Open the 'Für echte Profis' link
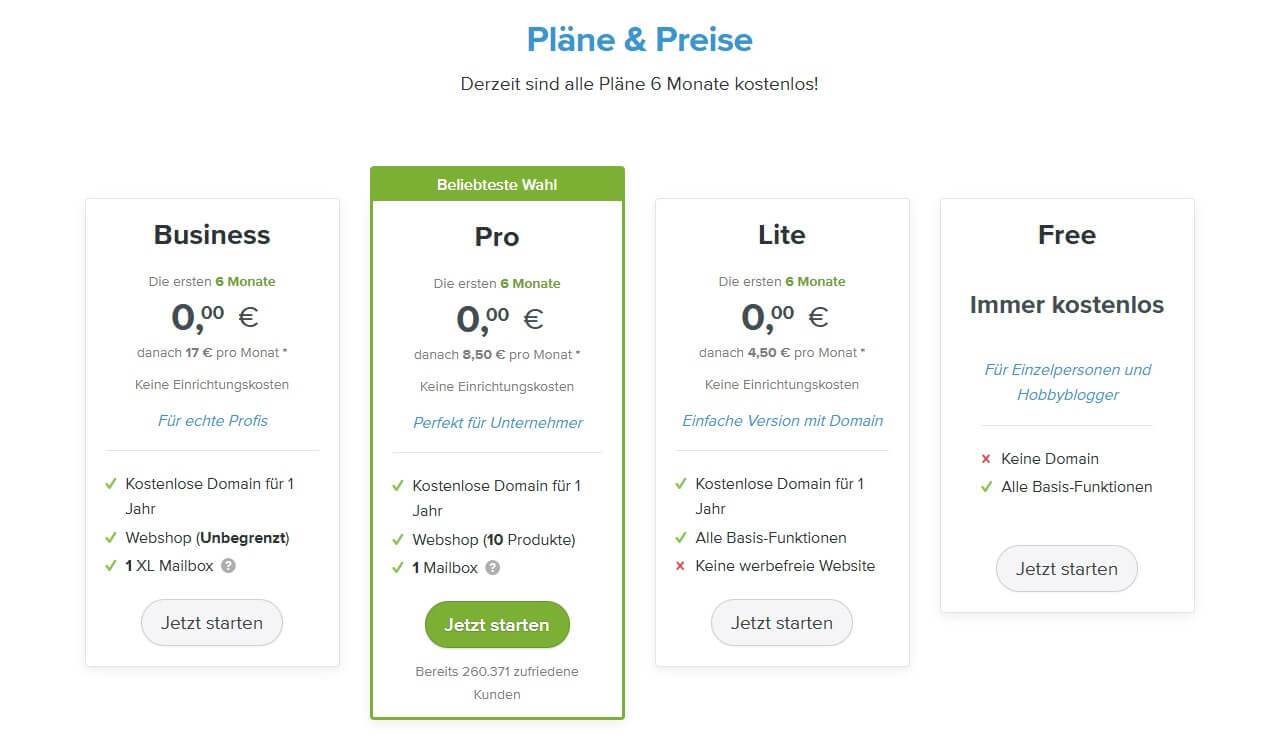Viewport: 1283px width, 742px height. [x=212, y=421]
